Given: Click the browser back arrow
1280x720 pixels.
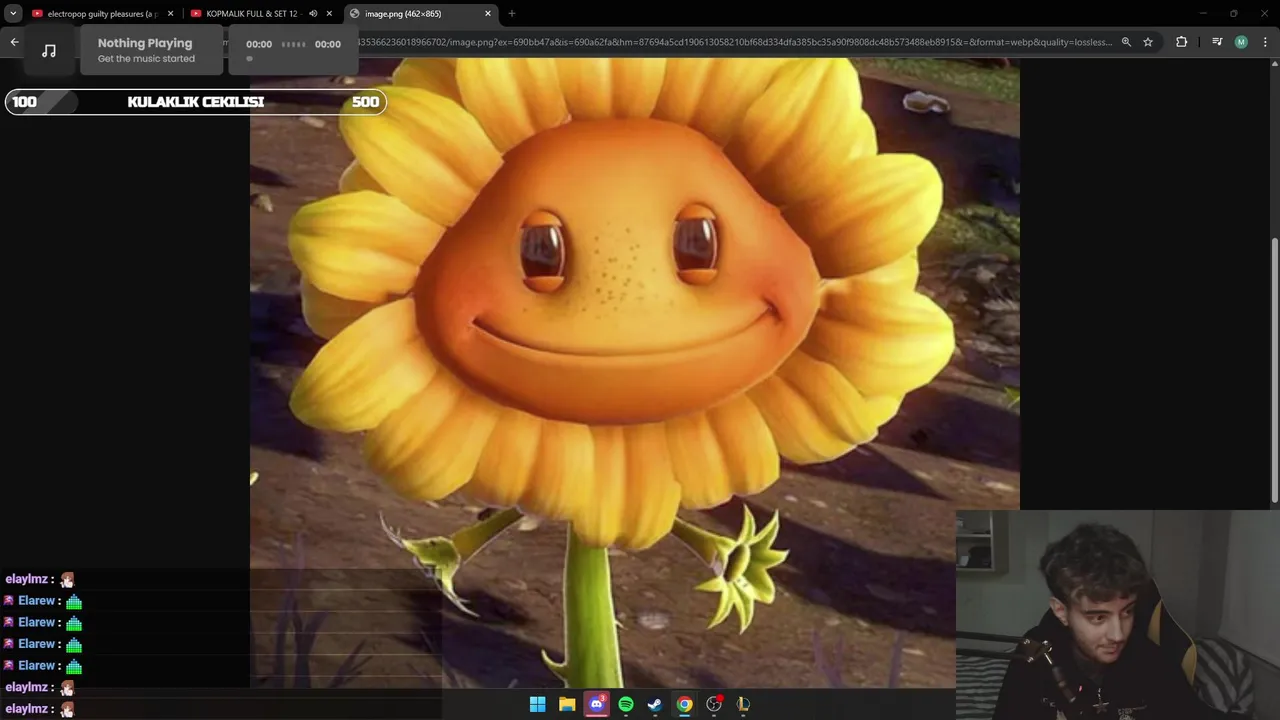Looking at the screenshot, I should (14, 42).
